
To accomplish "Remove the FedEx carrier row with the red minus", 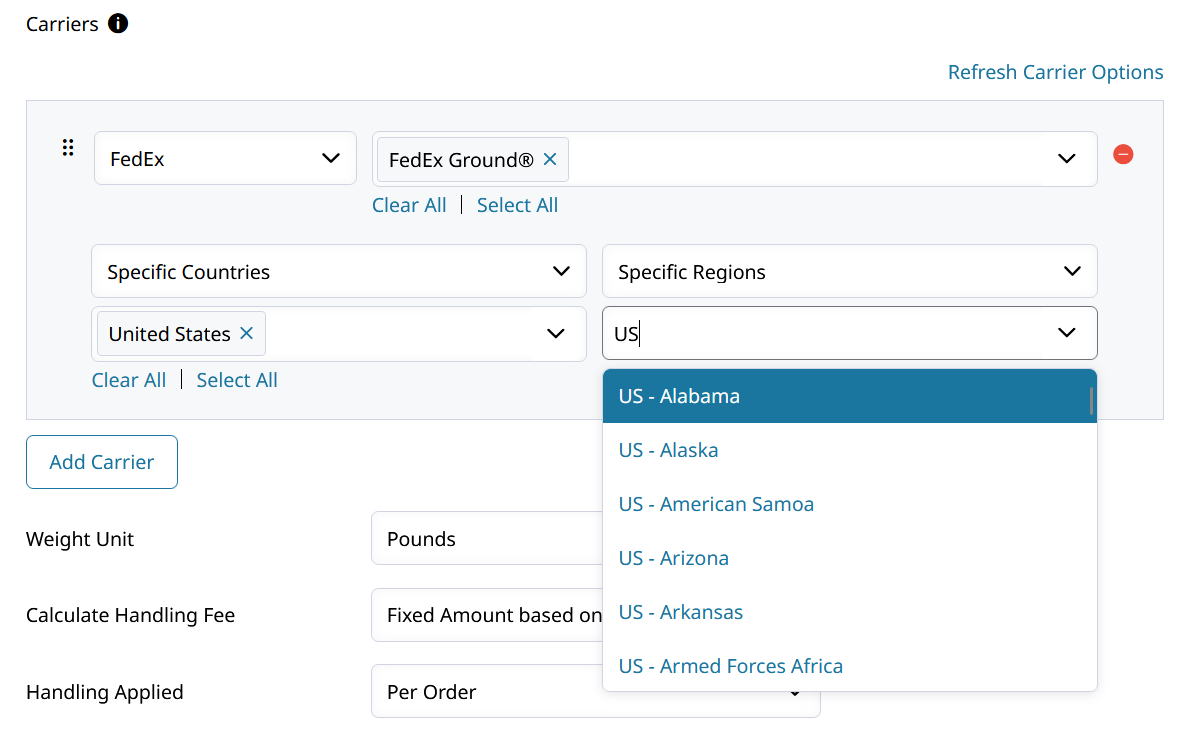I will (x=1123, y=155).
